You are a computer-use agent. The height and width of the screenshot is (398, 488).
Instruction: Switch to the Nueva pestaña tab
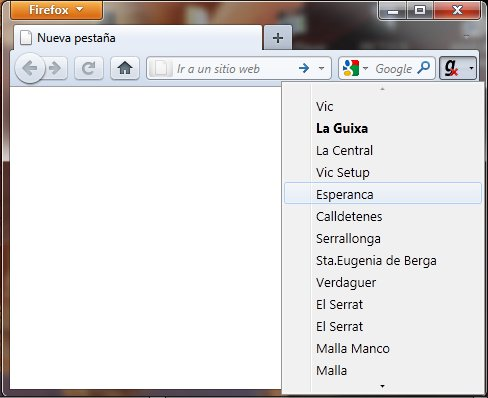(138, 38)
